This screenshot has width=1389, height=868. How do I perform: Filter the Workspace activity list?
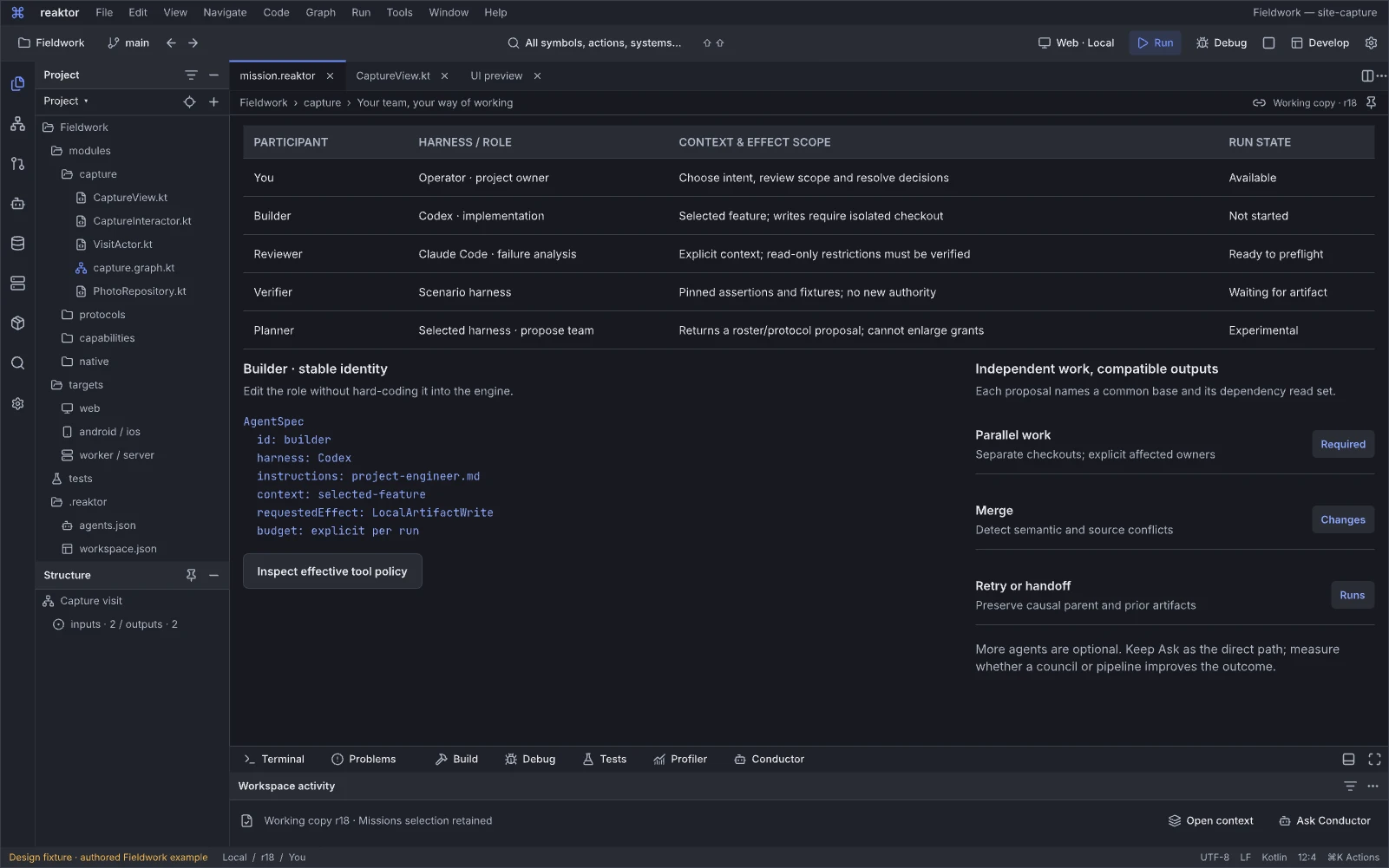coord(1350,786)
